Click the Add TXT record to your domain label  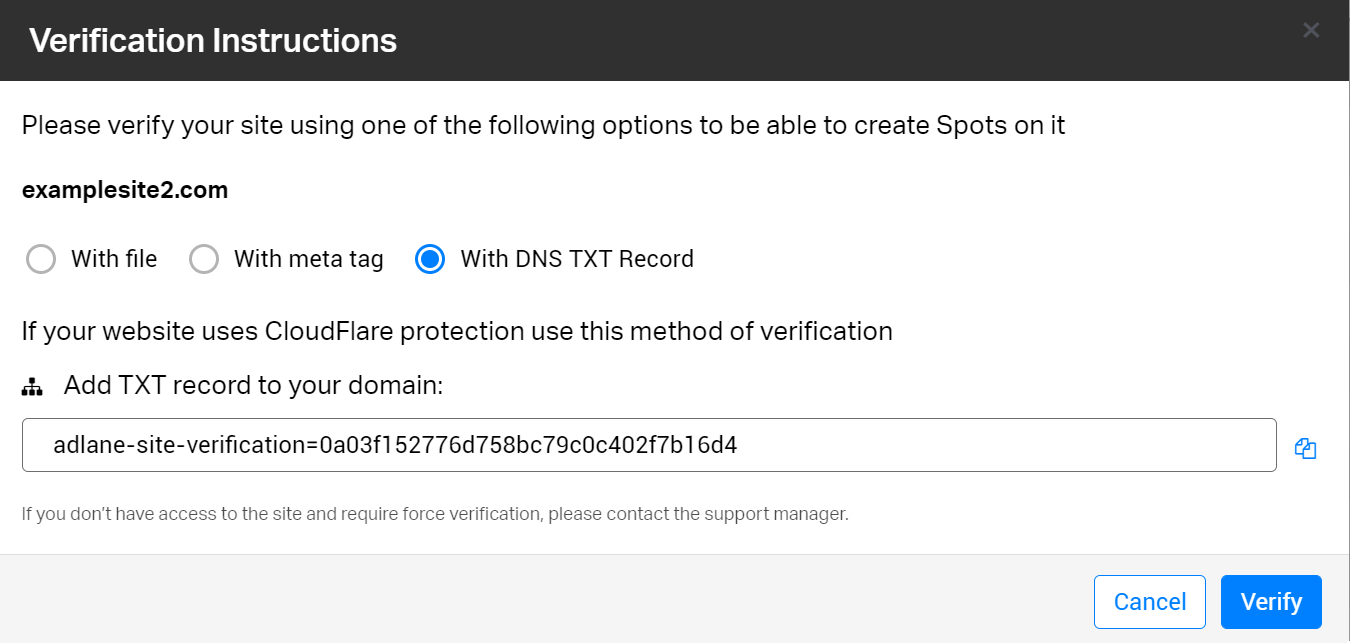253,386
